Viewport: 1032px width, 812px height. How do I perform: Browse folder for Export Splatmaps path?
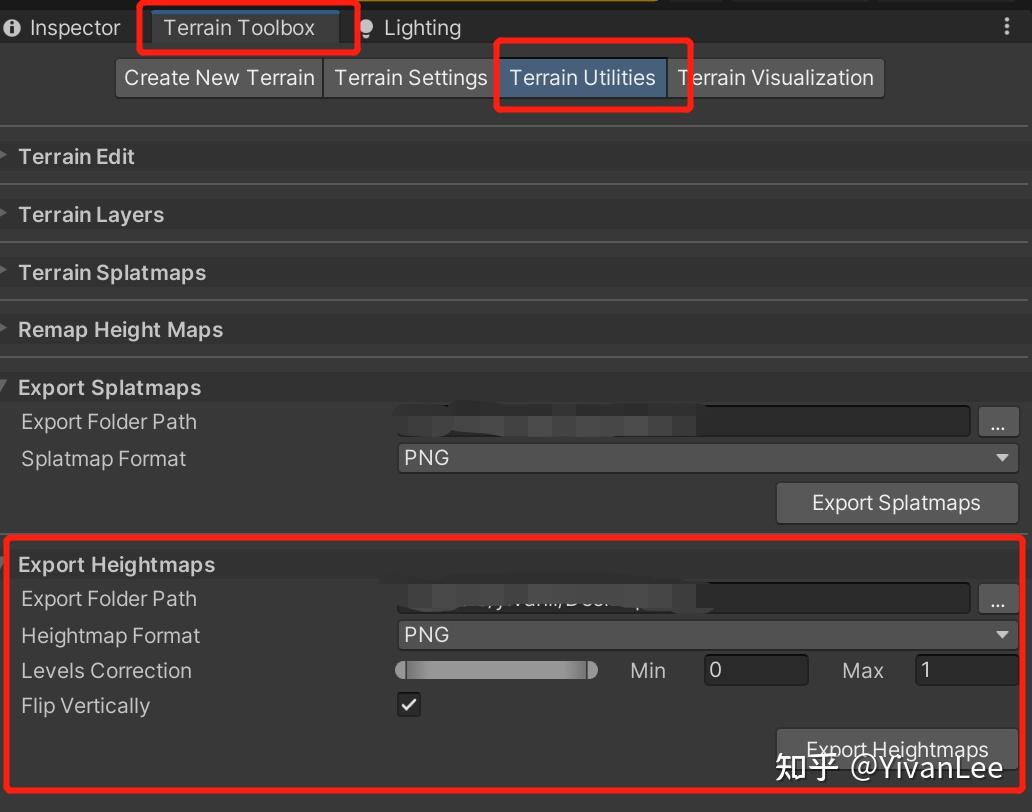pos(998,421)
